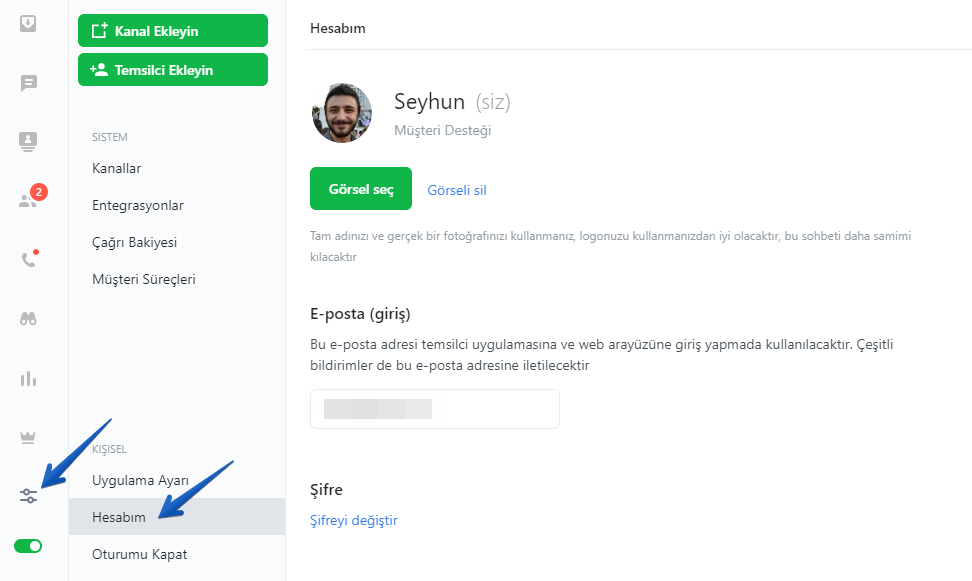Click the Görsel seç button
Screen dimensions: 972x581
(361, 188)
